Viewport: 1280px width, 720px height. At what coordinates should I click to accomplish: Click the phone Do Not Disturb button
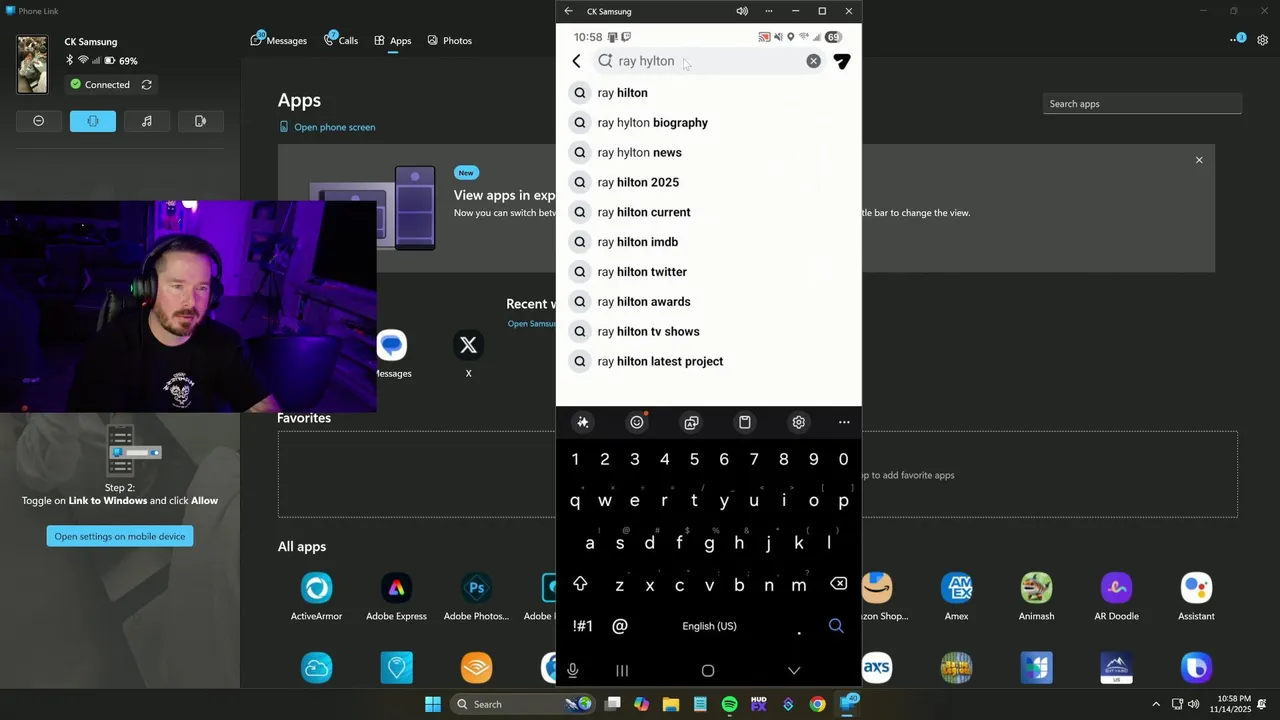click(x=39, y=121)
